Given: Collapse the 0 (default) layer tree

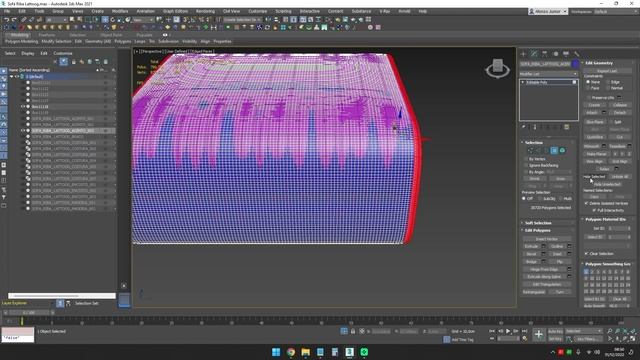Looking at the screenshot, I should coord(11,76).
